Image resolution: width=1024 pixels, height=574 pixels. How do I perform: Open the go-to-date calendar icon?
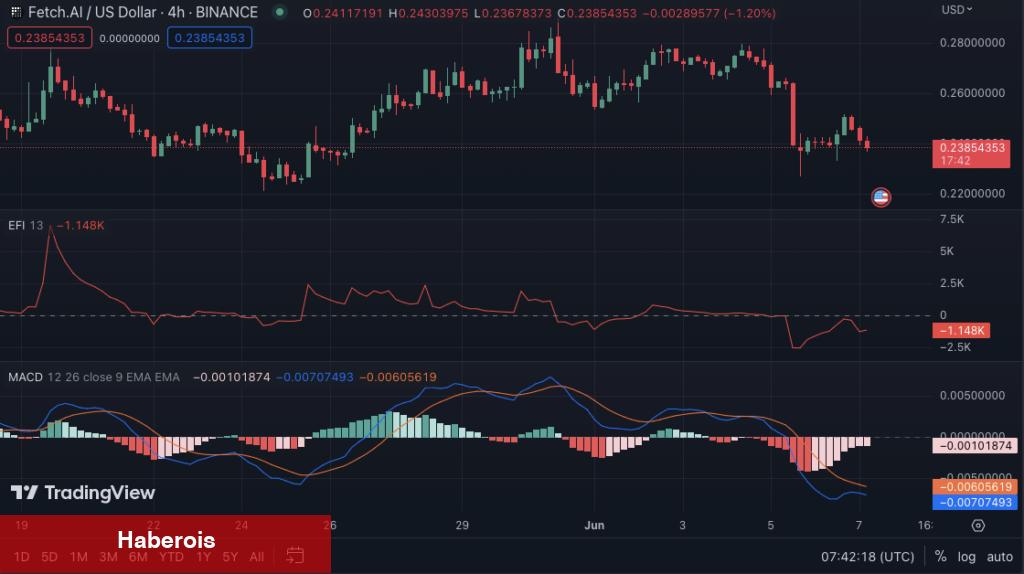point(295,556)
